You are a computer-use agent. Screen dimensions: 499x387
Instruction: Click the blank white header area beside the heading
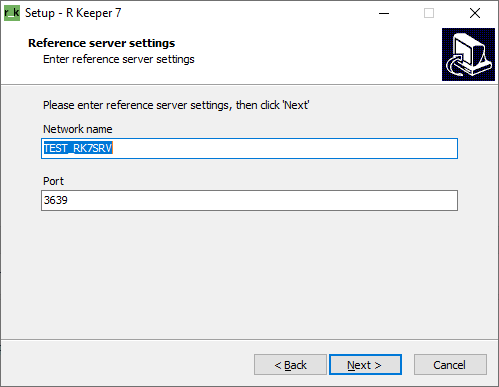(x=317, y=53)
